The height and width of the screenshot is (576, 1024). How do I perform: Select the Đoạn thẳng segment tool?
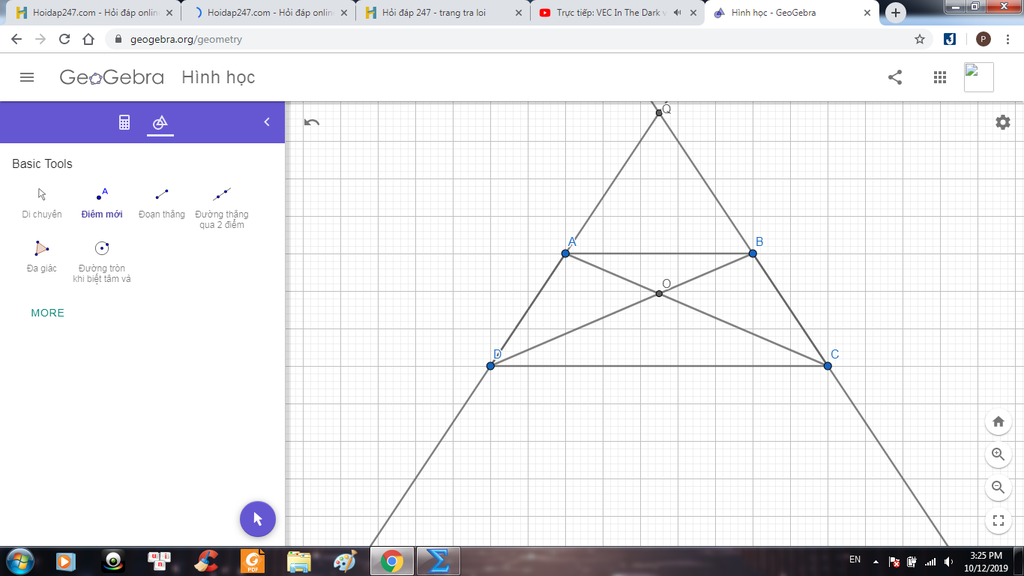[162, 203]
